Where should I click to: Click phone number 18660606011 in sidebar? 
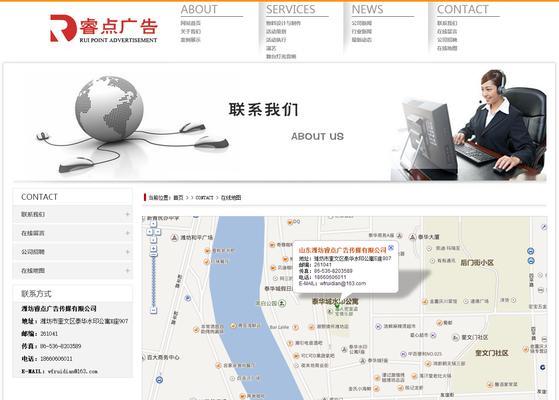click(56, 359)
